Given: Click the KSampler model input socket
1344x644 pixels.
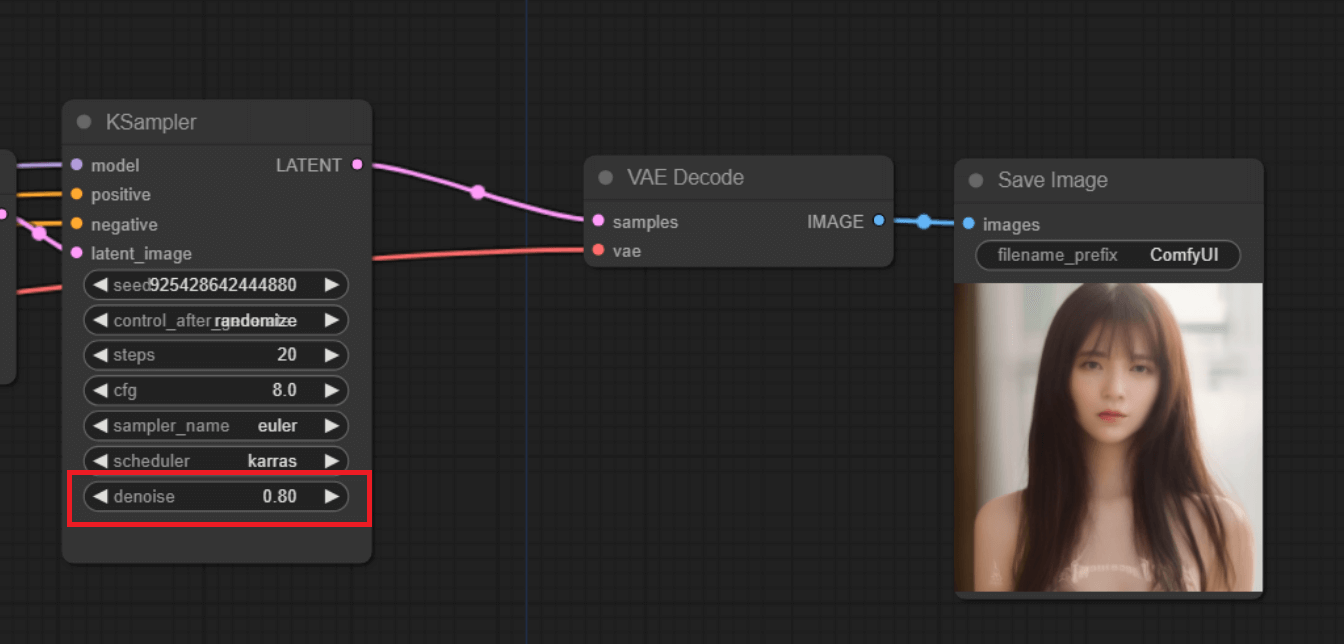Looking at the screenshot, I should 77,165.
